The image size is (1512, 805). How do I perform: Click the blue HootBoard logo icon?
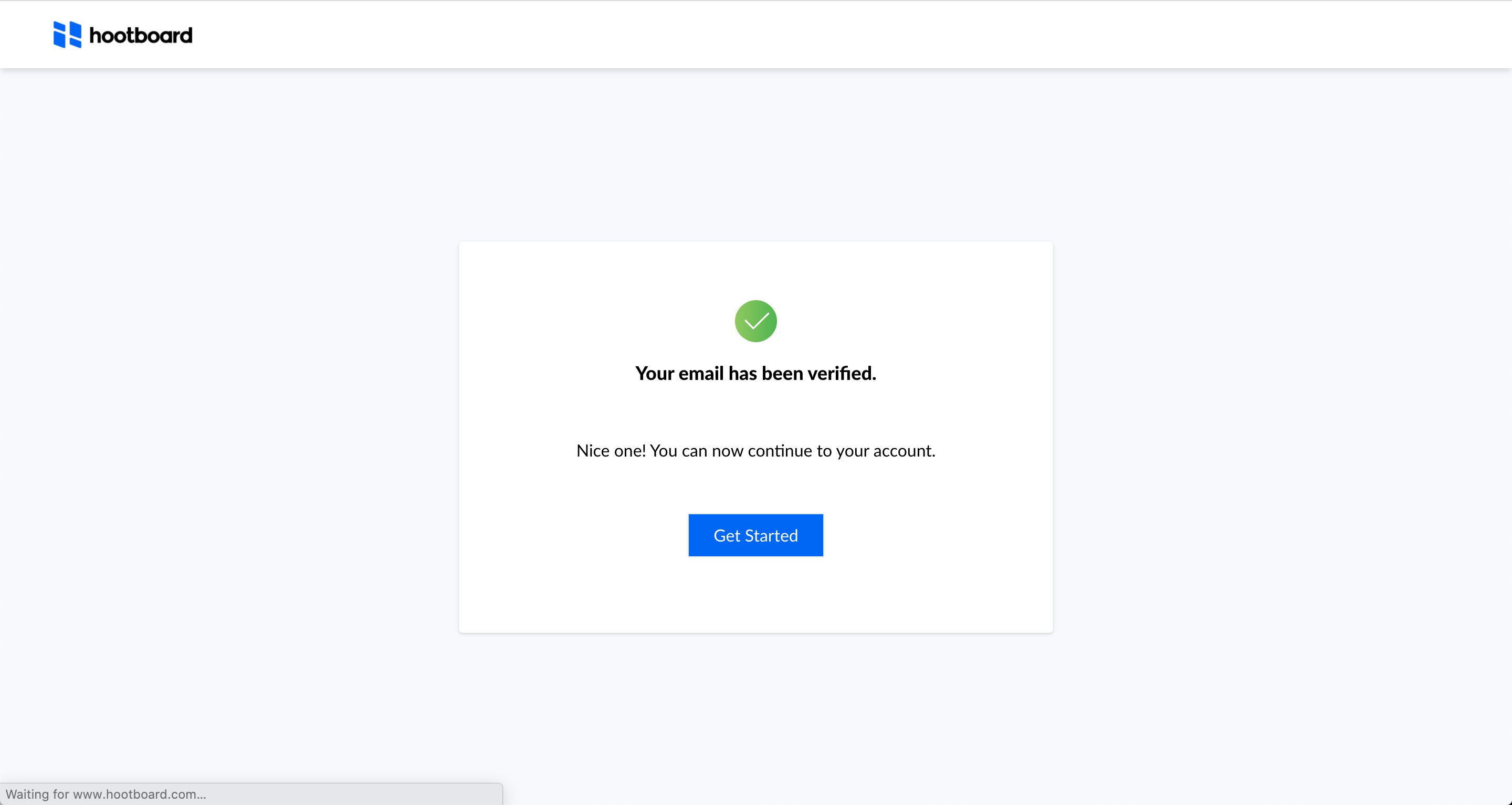click(68, 35)
